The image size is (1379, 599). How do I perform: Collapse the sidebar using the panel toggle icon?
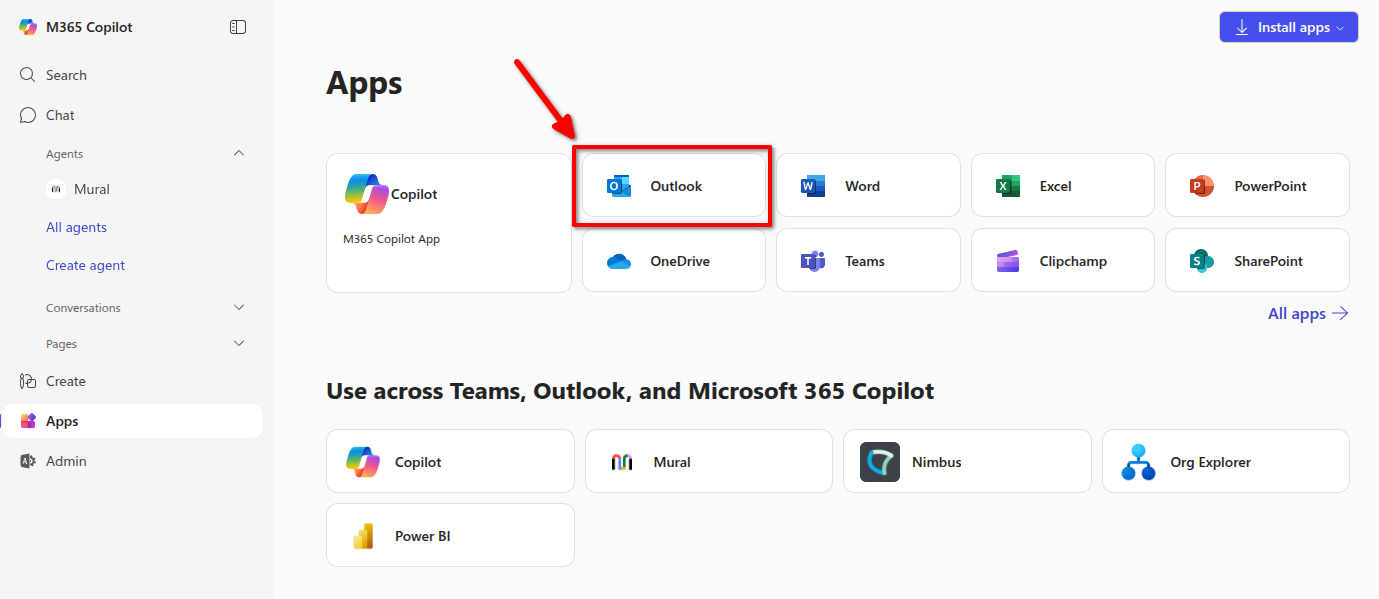tap(238, 27)
